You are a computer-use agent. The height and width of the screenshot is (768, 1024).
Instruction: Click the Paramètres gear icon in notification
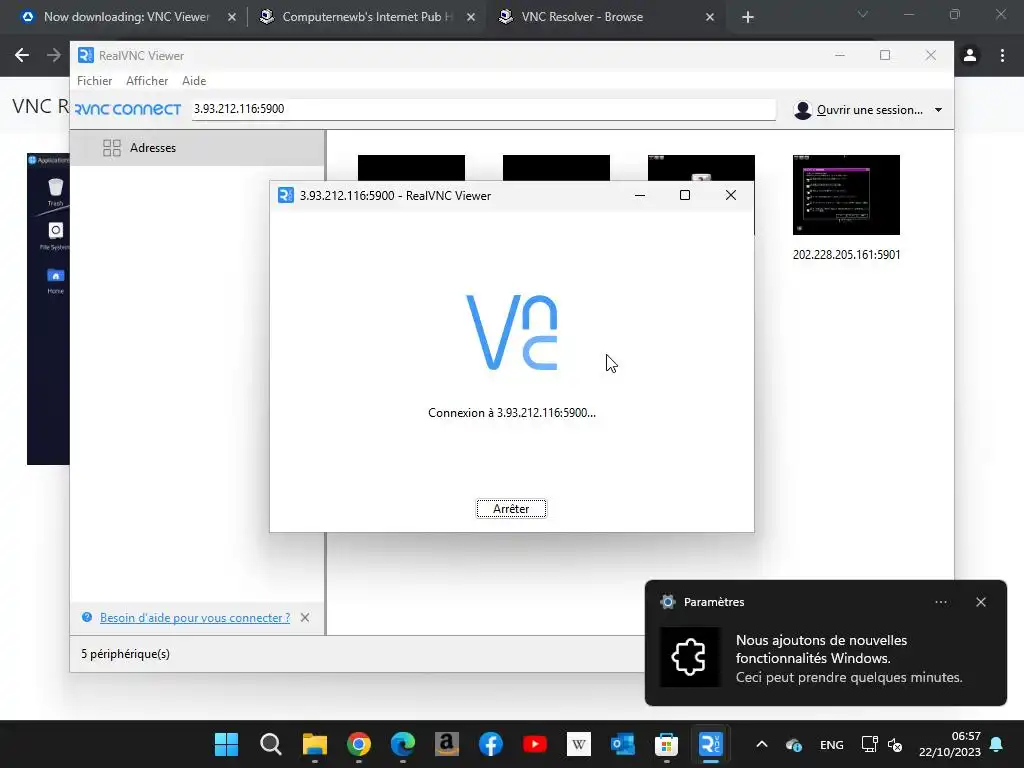coord(667,602)
